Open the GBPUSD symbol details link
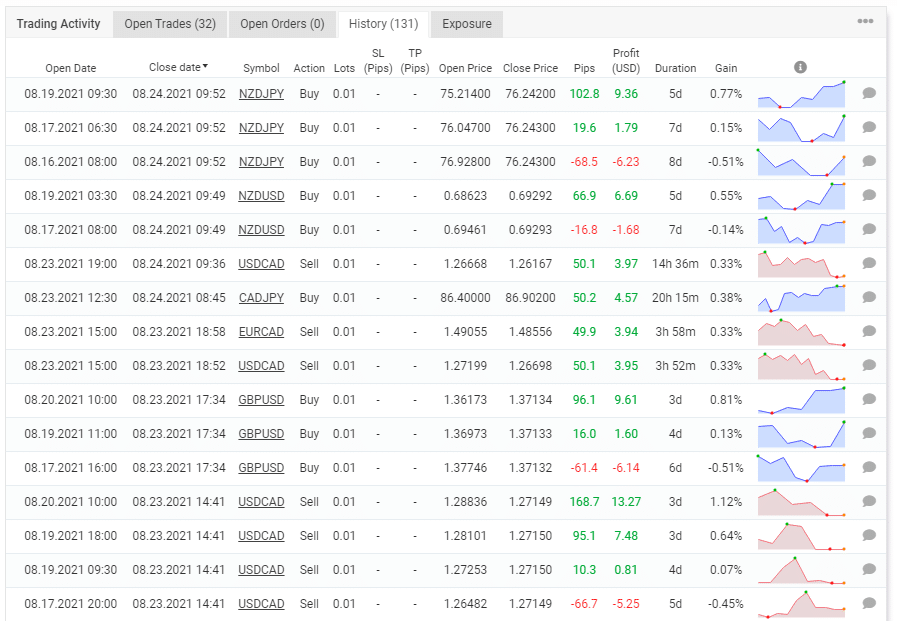The width and height of the screenshot is (897, 621). pos(261,400)
